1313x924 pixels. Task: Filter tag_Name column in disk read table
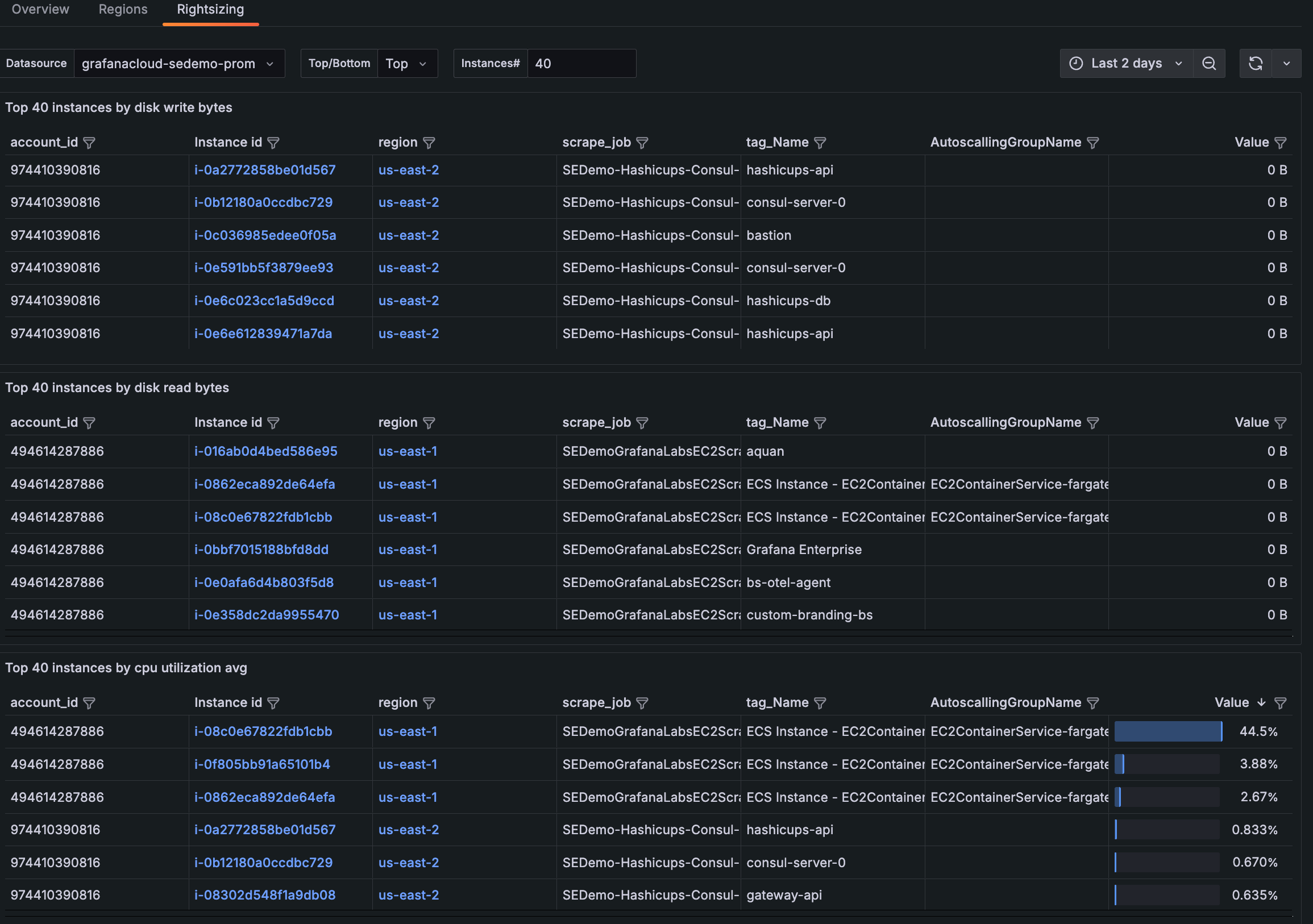pyautogui.click(x=820, y=423)
